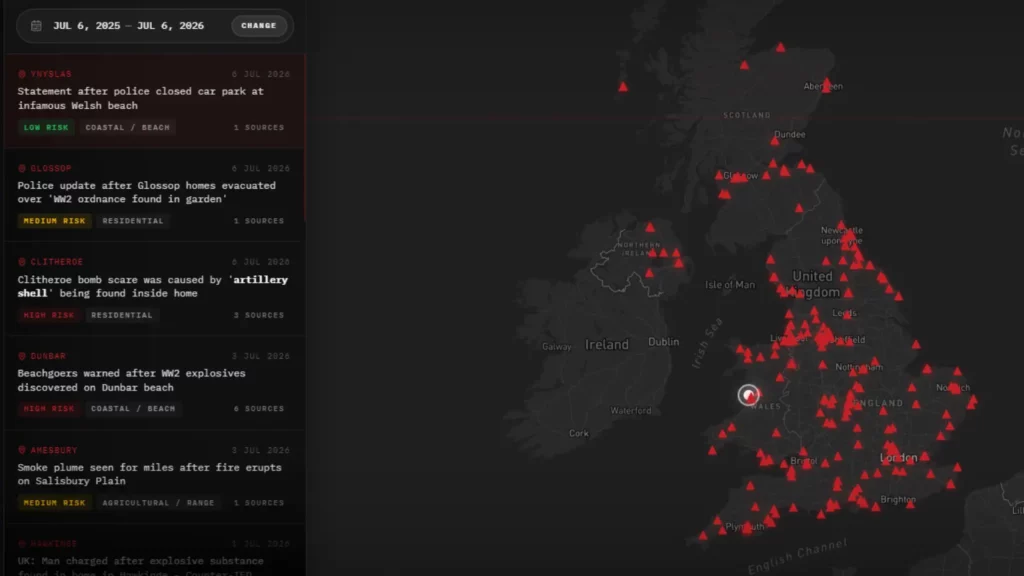Select the date range text Jul 6, 2025 – Jul 6, 2026
1024x576 pixels.
click(x=129, y=25)
